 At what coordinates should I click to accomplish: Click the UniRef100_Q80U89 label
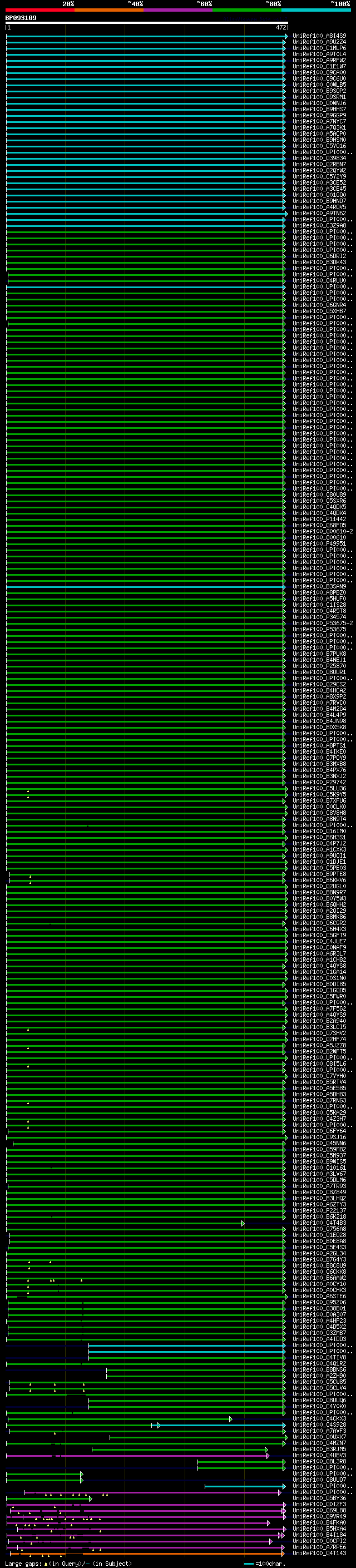(x=319, y=495)
